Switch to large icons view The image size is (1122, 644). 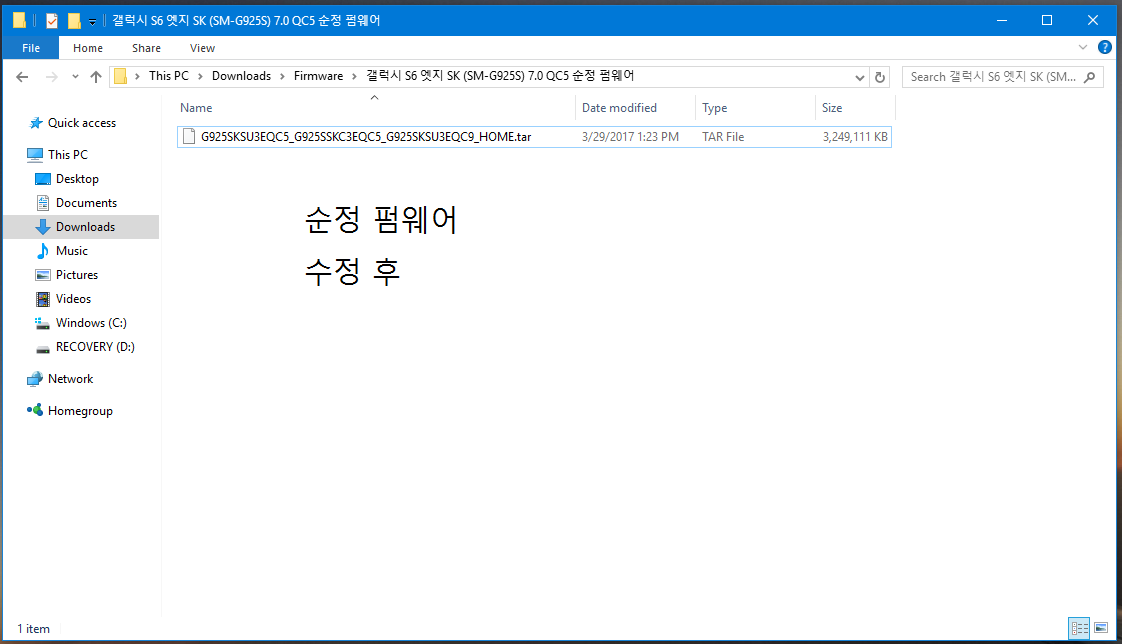click(1101, 628)
